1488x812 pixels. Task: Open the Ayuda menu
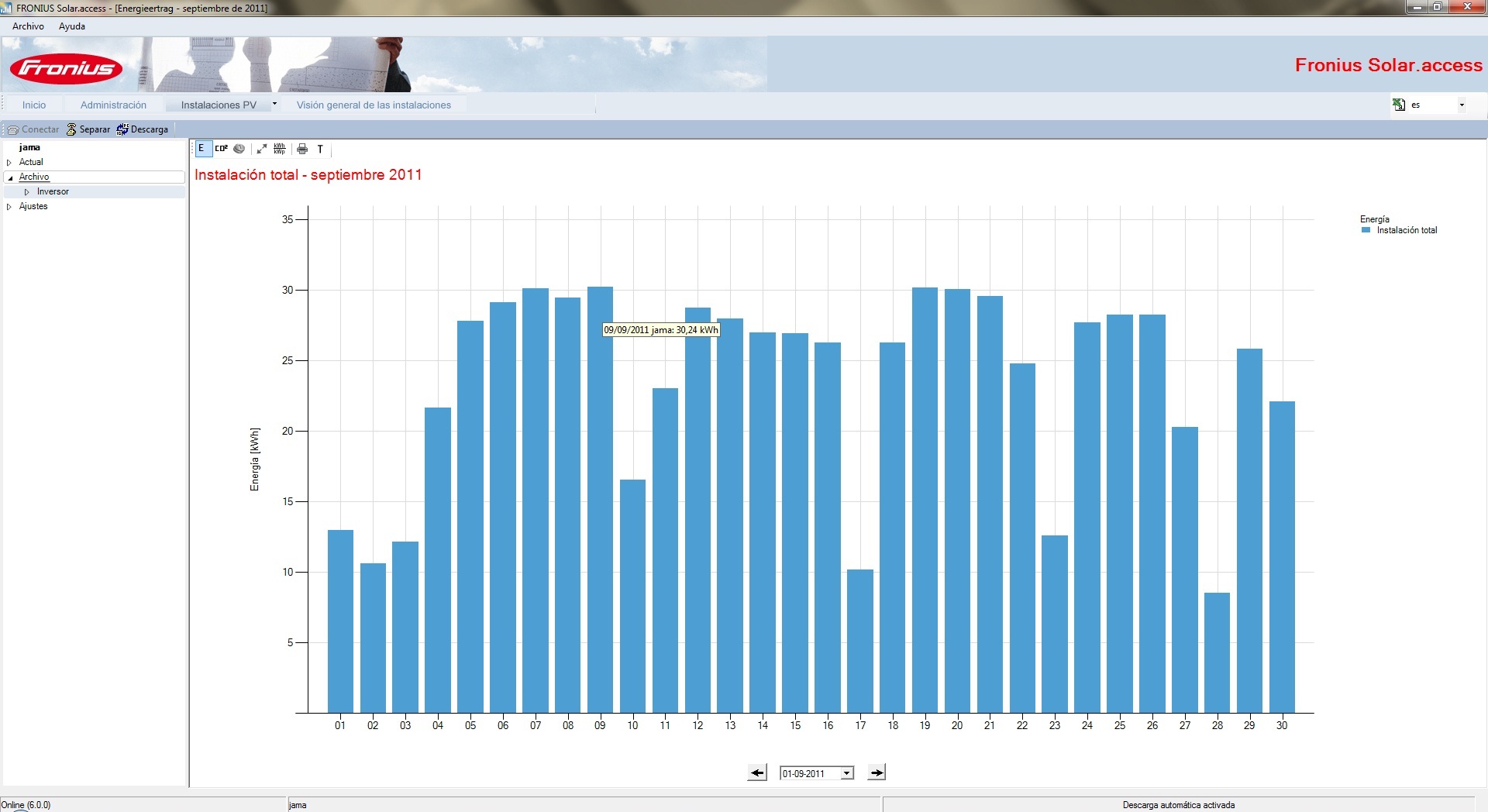(72, 26)
